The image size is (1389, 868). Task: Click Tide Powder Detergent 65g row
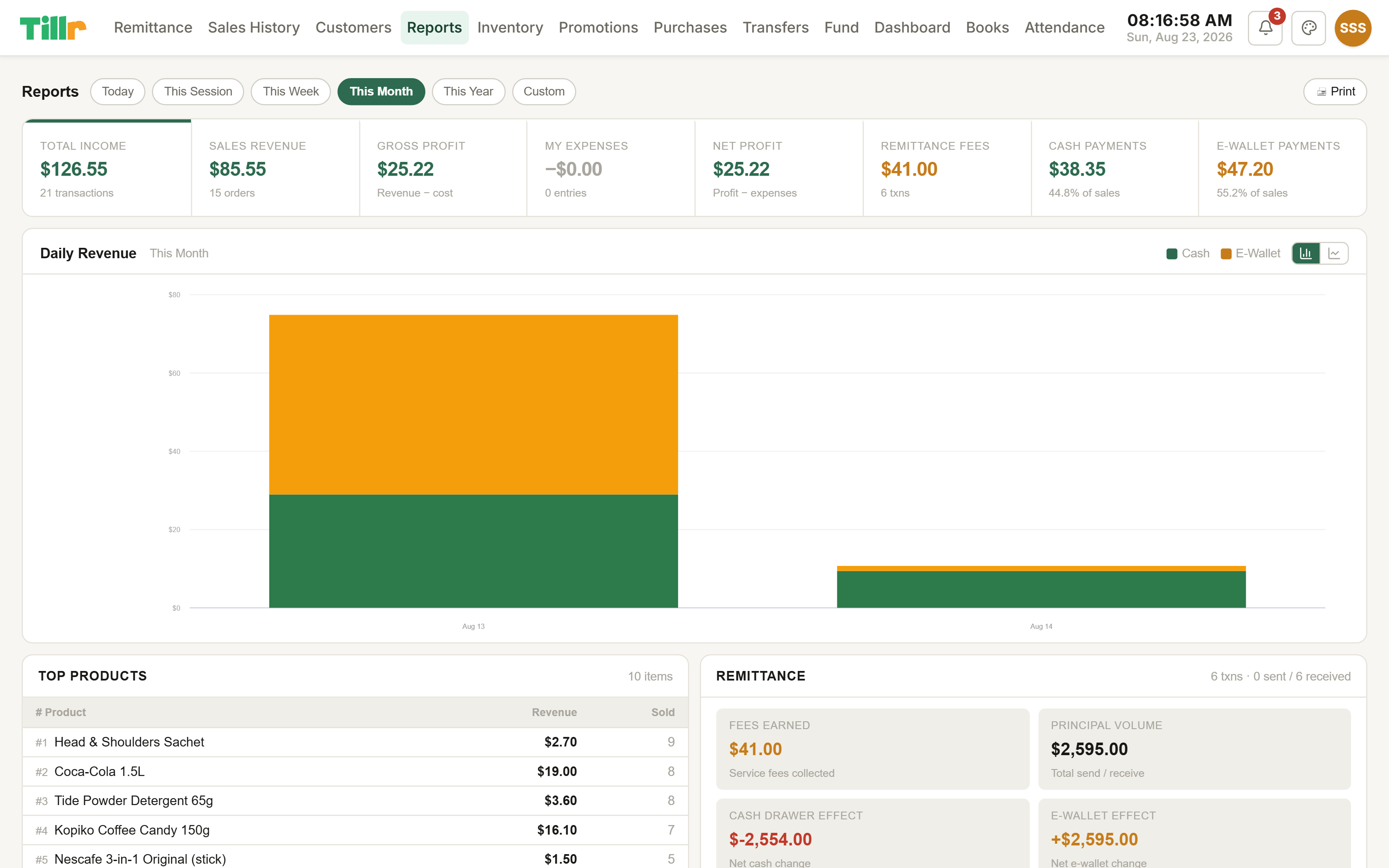click(x=355, y=801)
